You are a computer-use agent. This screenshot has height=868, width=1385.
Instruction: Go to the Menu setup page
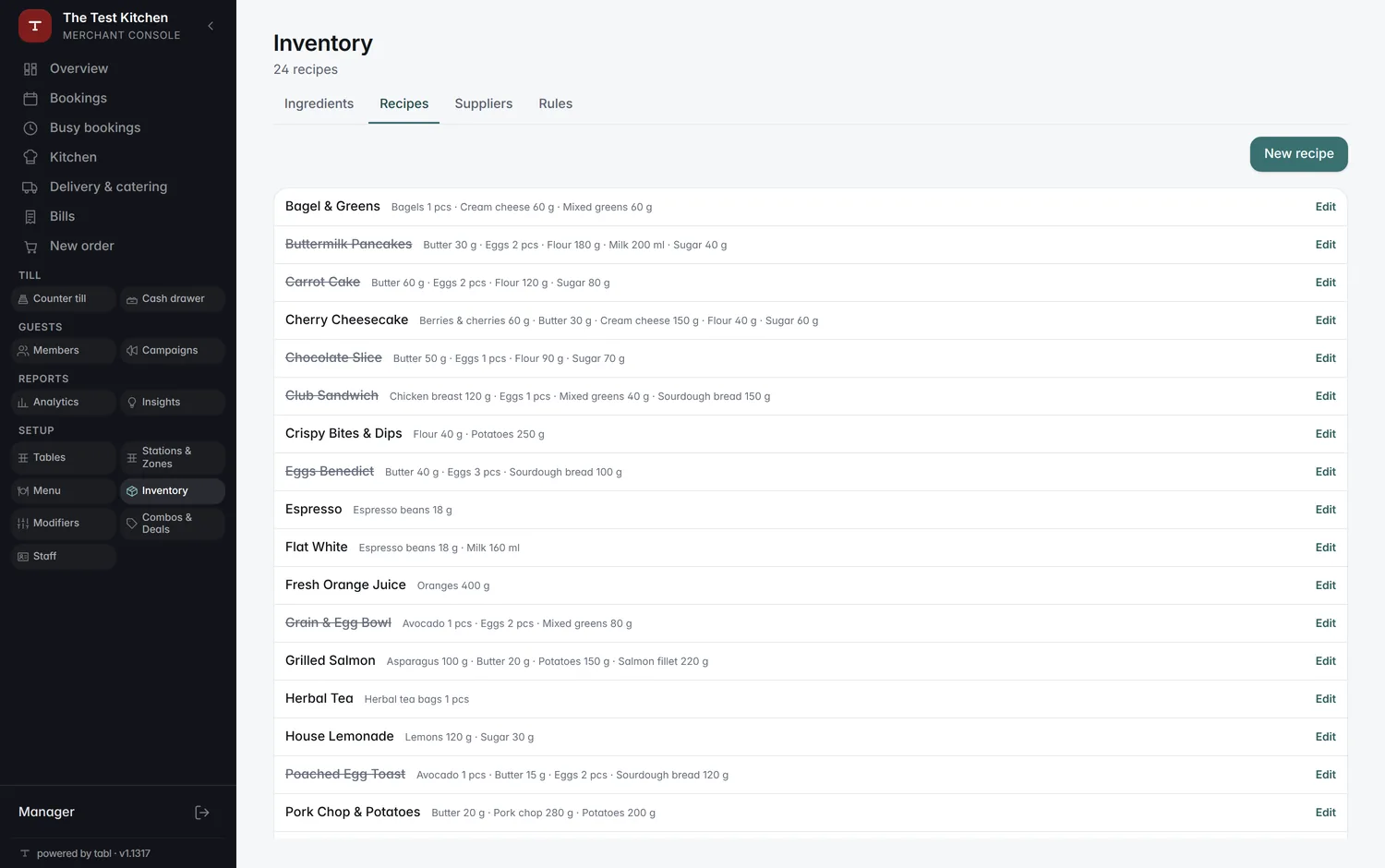64,491
